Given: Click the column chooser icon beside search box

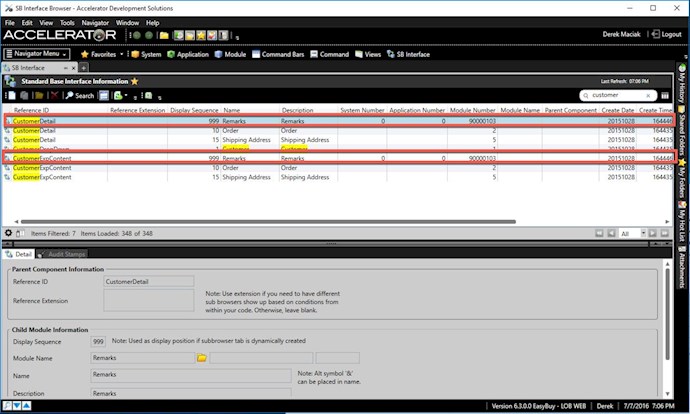Looking at the screenshot, I should (x=665, y=95).
